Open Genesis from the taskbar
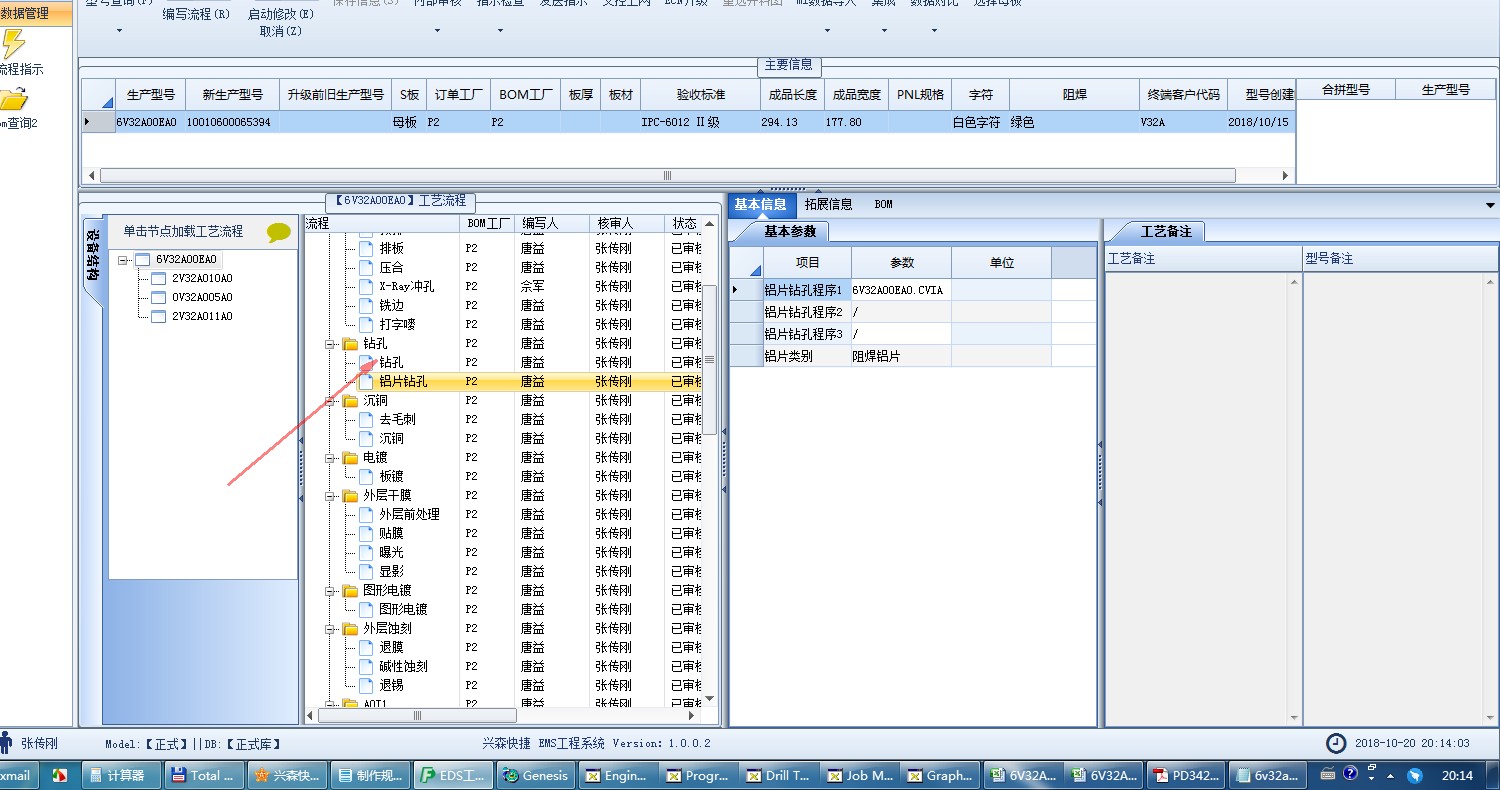 tap(534, 775)
